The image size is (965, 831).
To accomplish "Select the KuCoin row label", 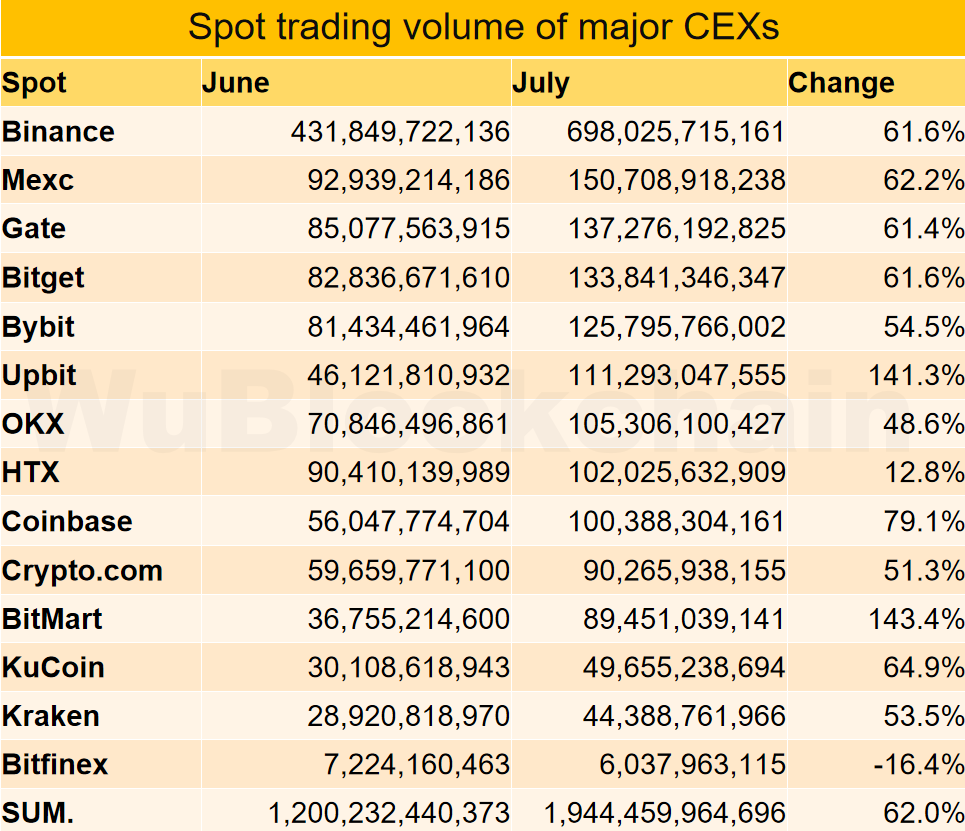I will pyautogui.click(x=53, y=668).
